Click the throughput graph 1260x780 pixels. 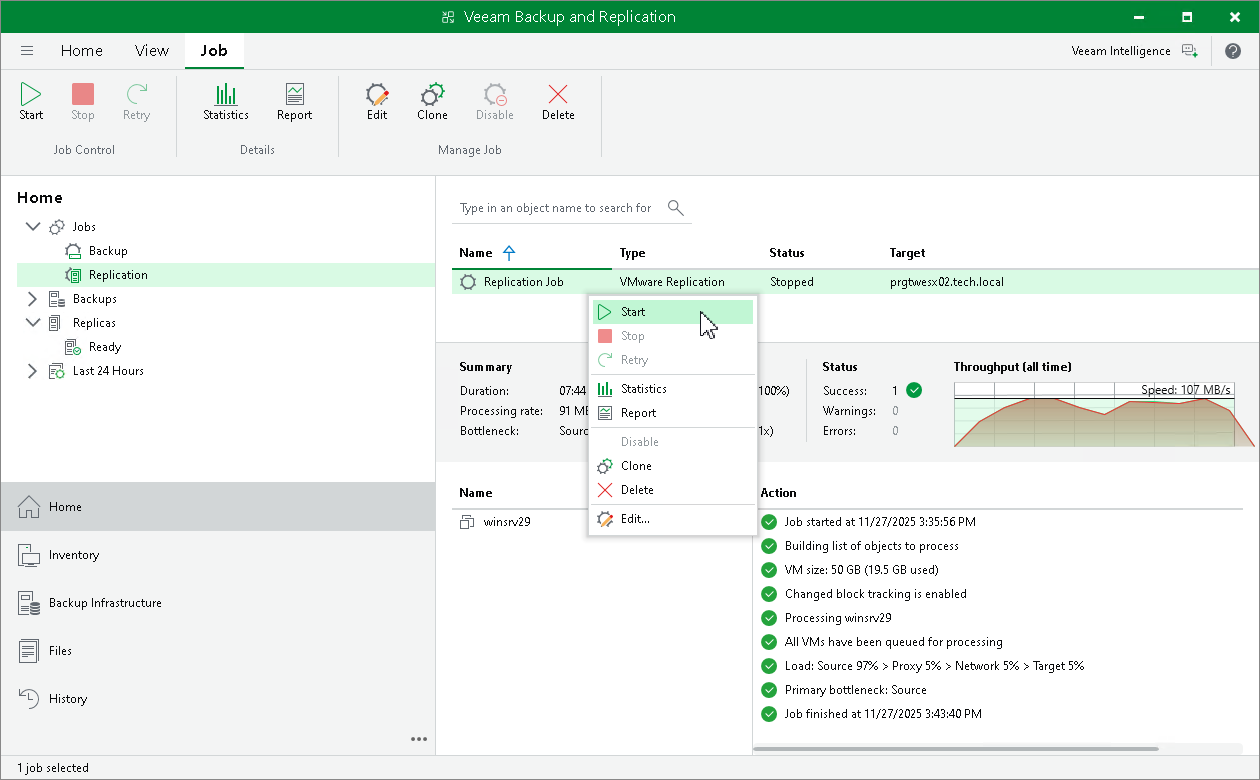pyautogui.click(x=1105, y=414)
